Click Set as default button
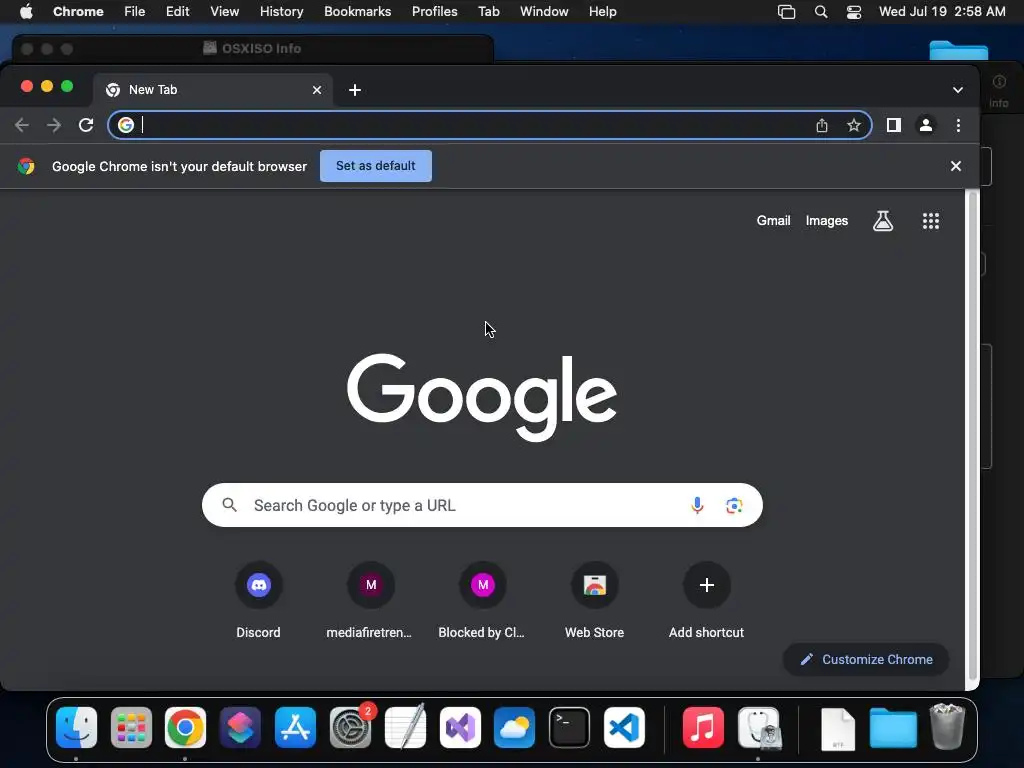The height and width of the screenshot is (768, 1024). tap(376, 166)
